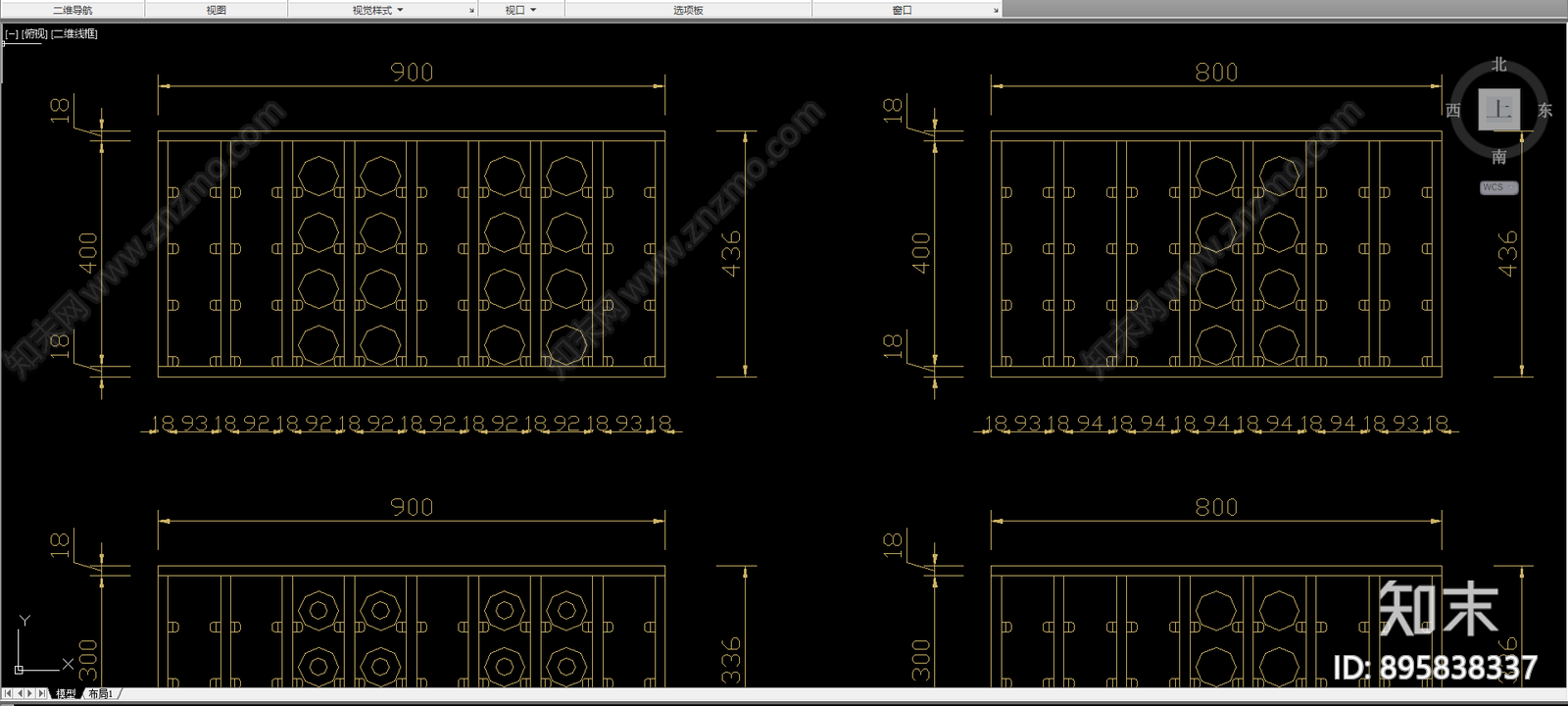
Task: Select the 900 dimension above the bottom-left rack
Action: point(412,507)
